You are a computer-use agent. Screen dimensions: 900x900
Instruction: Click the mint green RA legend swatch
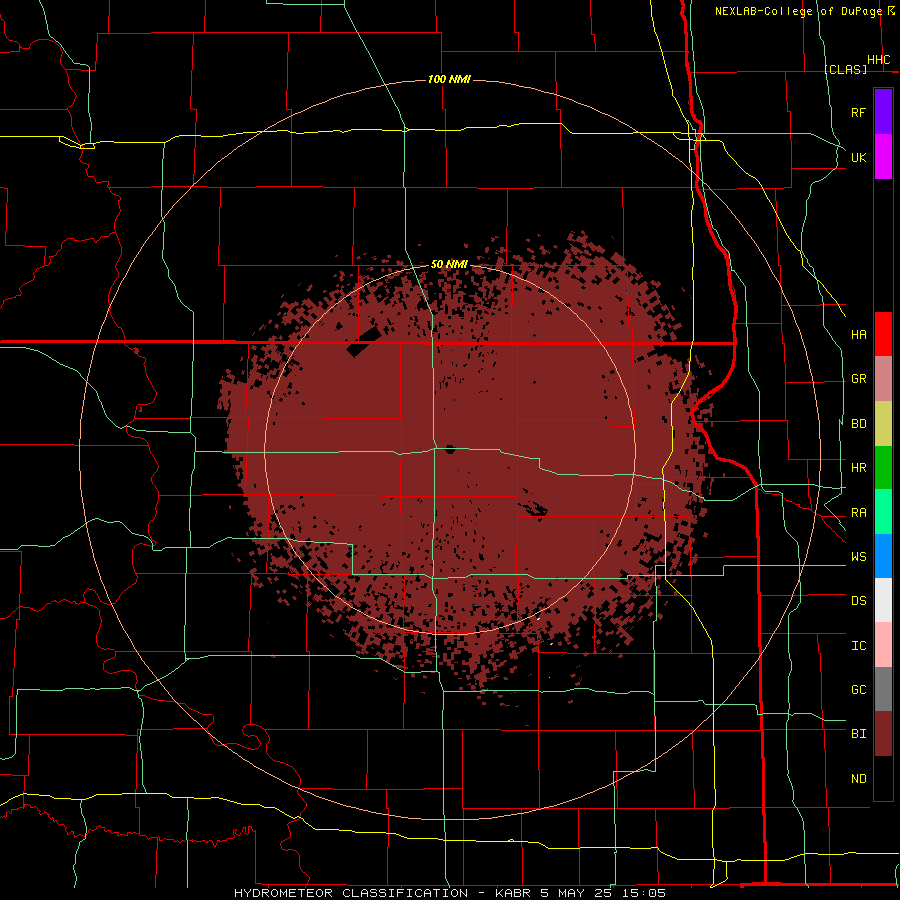point(883,512)
